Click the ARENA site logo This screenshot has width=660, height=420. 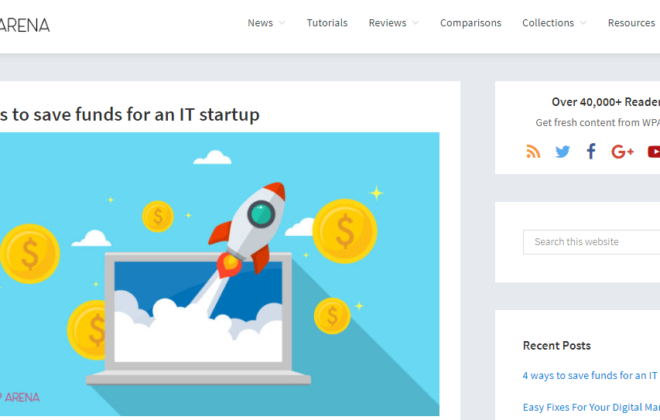24,25
